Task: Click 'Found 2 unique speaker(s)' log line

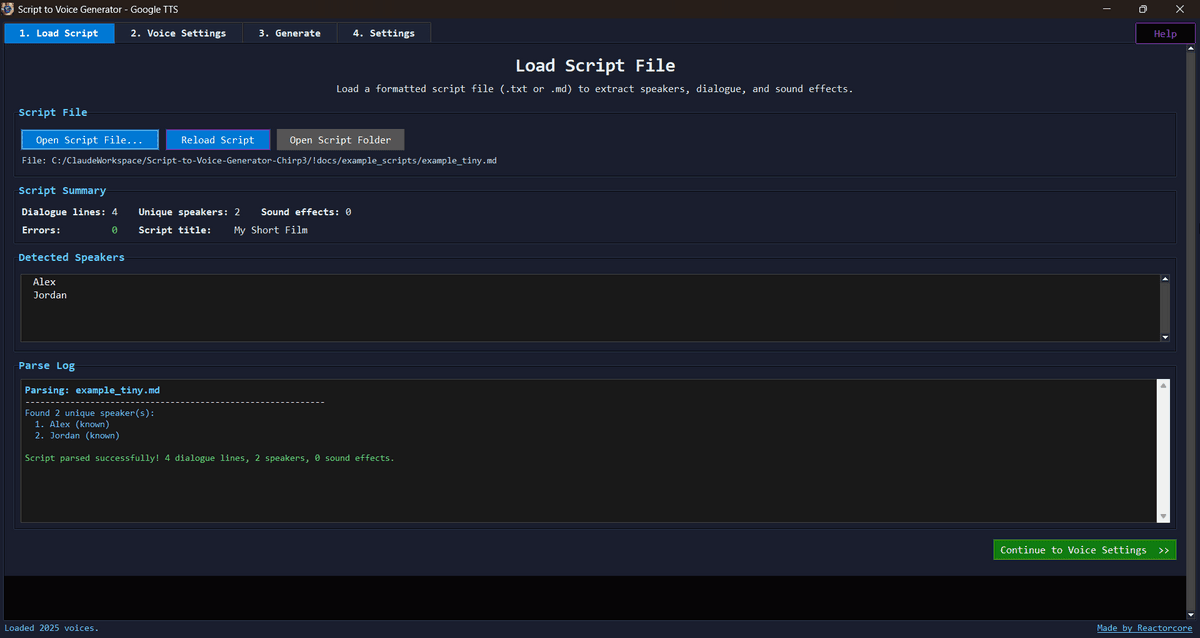Action: tap(90, 413)
